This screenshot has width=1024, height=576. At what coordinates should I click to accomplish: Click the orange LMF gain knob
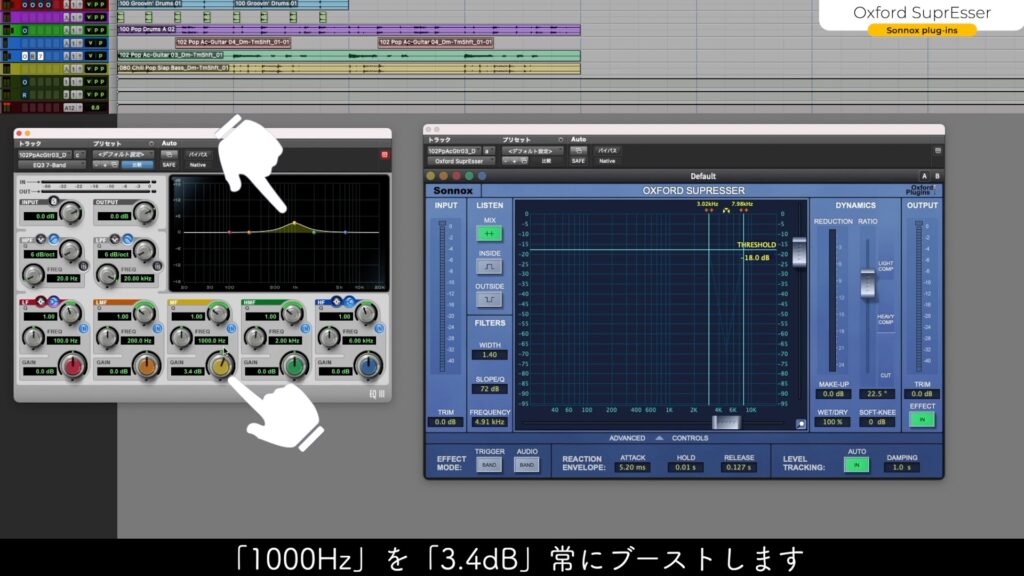(x=147, y=366)
